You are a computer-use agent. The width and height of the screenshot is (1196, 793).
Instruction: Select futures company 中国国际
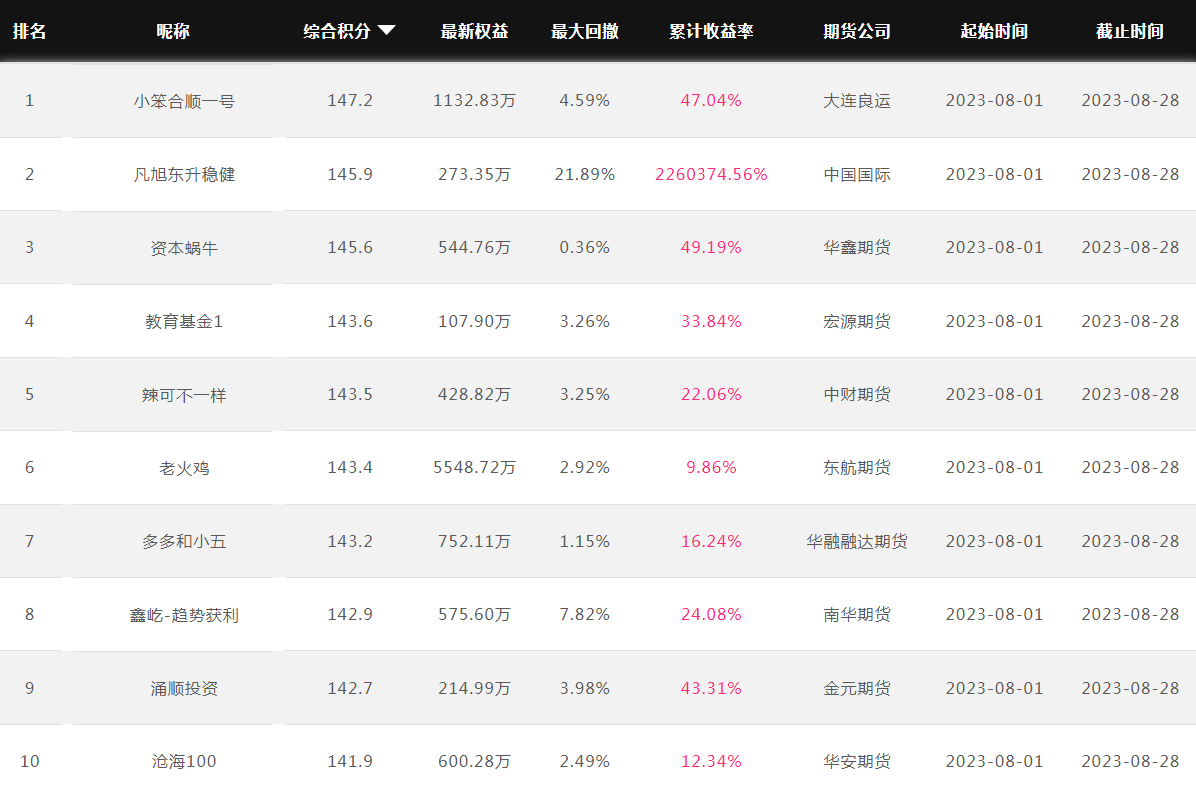click(857, 175)
